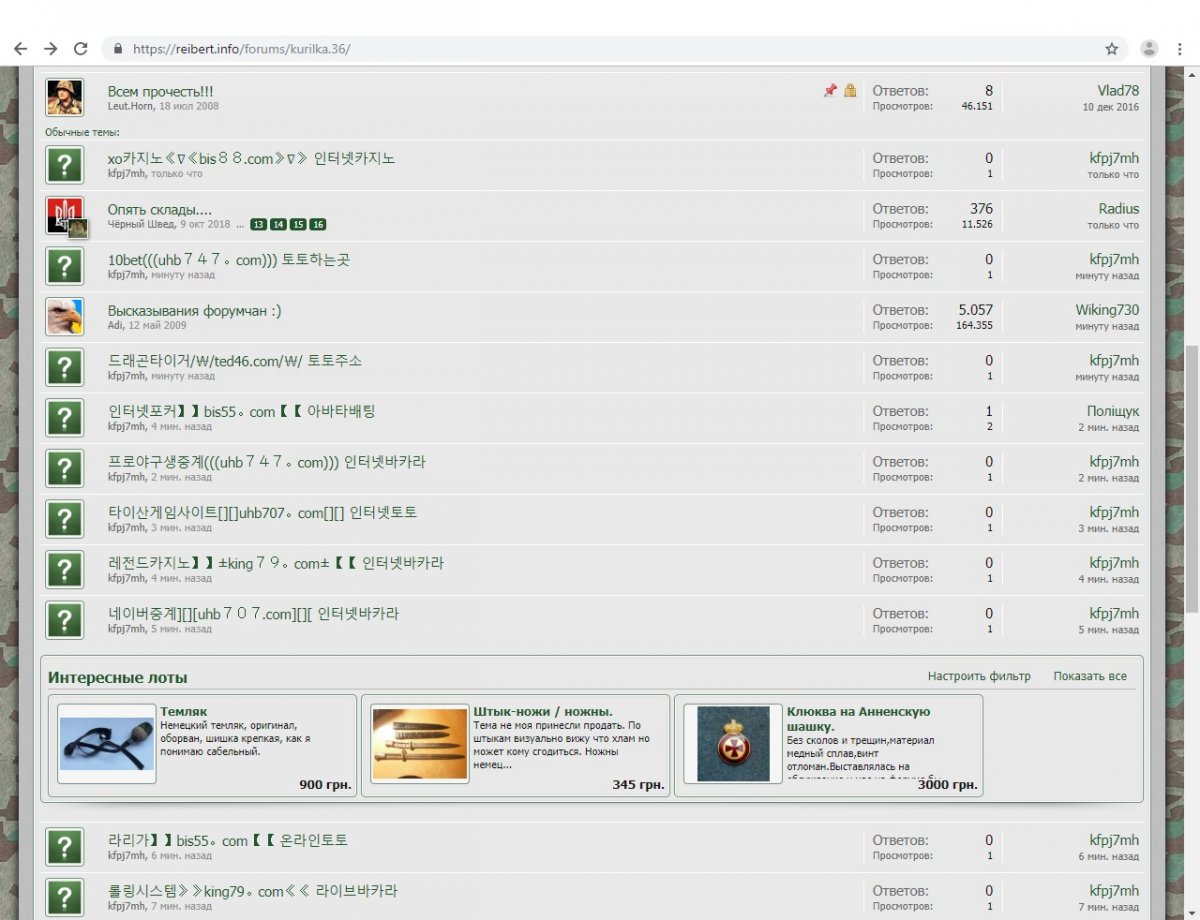Click pinned pushpin icon on Всем прочесть
This screenshot has height=920, width=1200.
point(830,91)
